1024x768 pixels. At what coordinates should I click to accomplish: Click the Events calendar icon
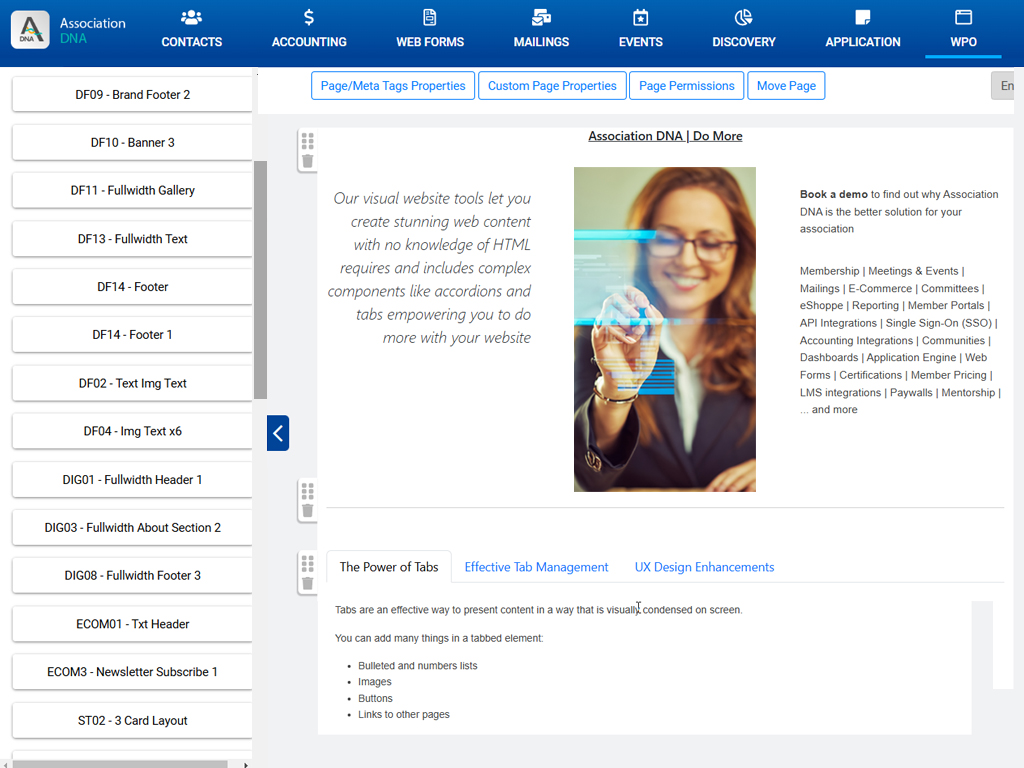[641, 17]
